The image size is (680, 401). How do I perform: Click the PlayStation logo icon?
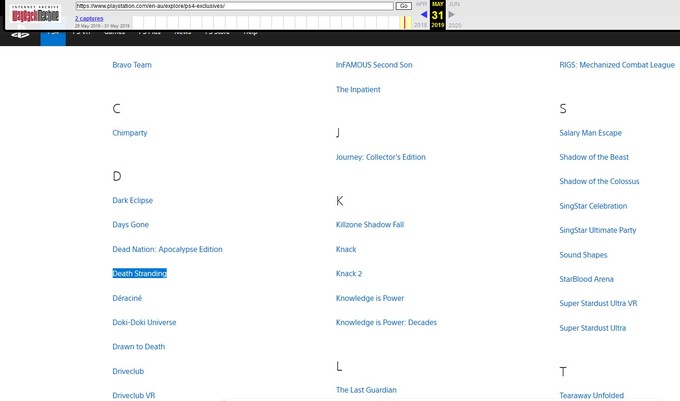coord(20,35)
